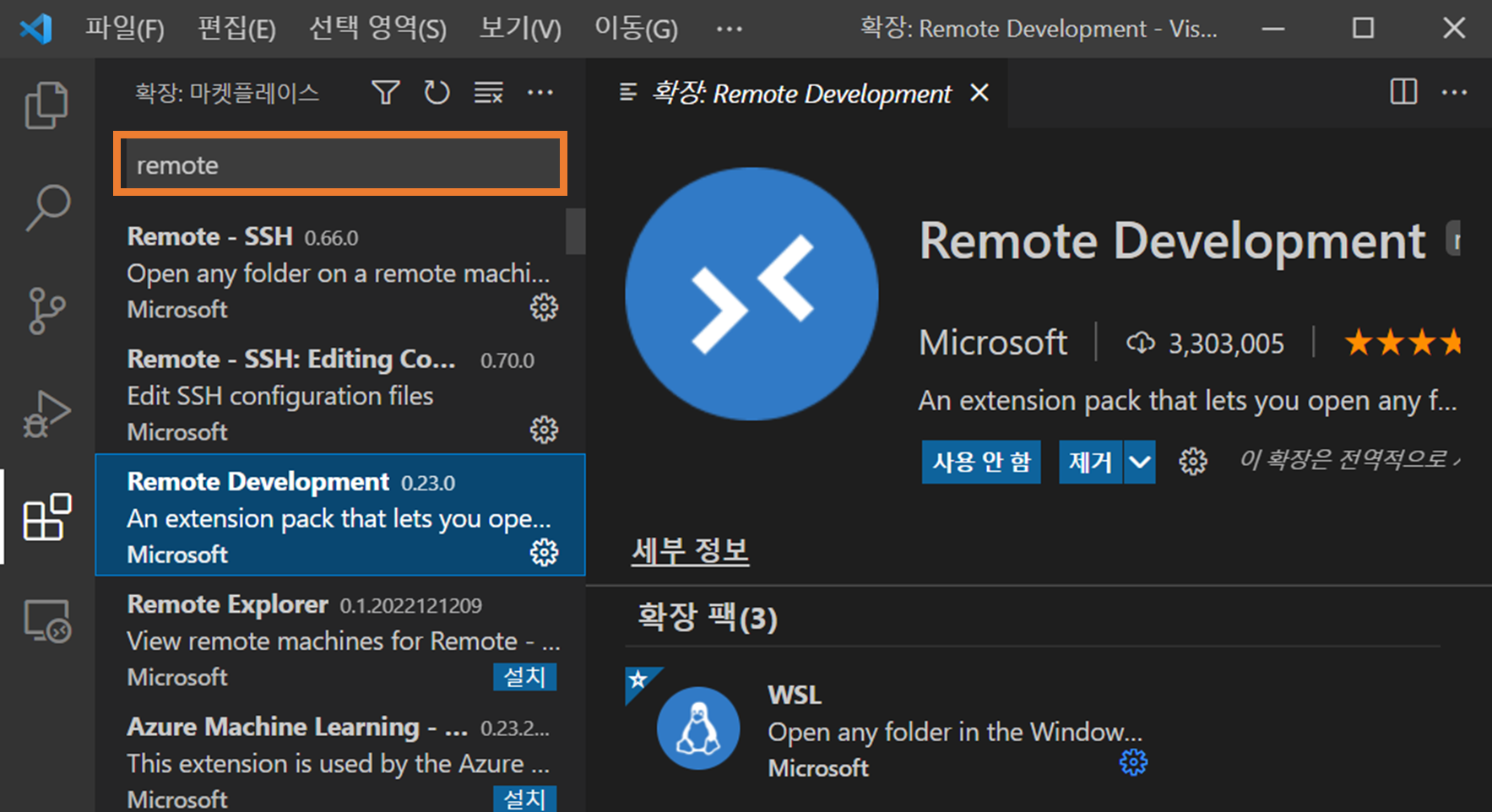
Task: Click the 제거 uninstall button
Action: pyautogui.click(x=1090, y=462)
